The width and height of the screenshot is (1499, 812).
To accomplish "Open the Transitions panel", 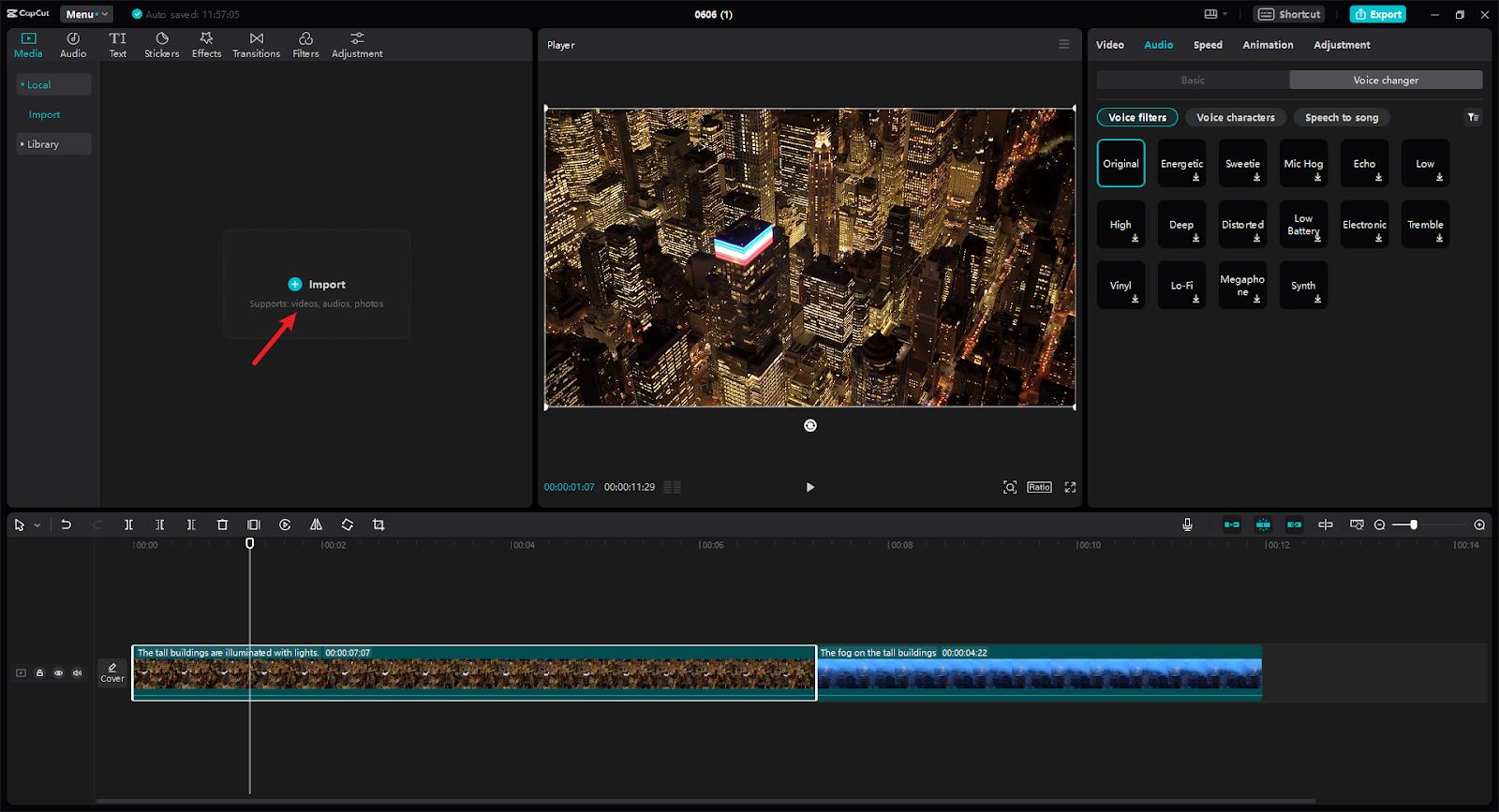I will tap(256, 45).
